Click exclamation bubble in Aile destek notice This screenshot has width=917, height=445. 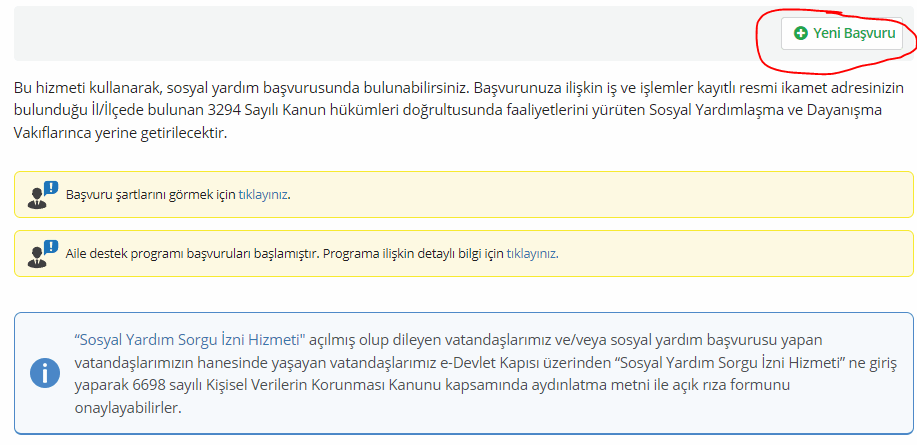tap(51, 247)
